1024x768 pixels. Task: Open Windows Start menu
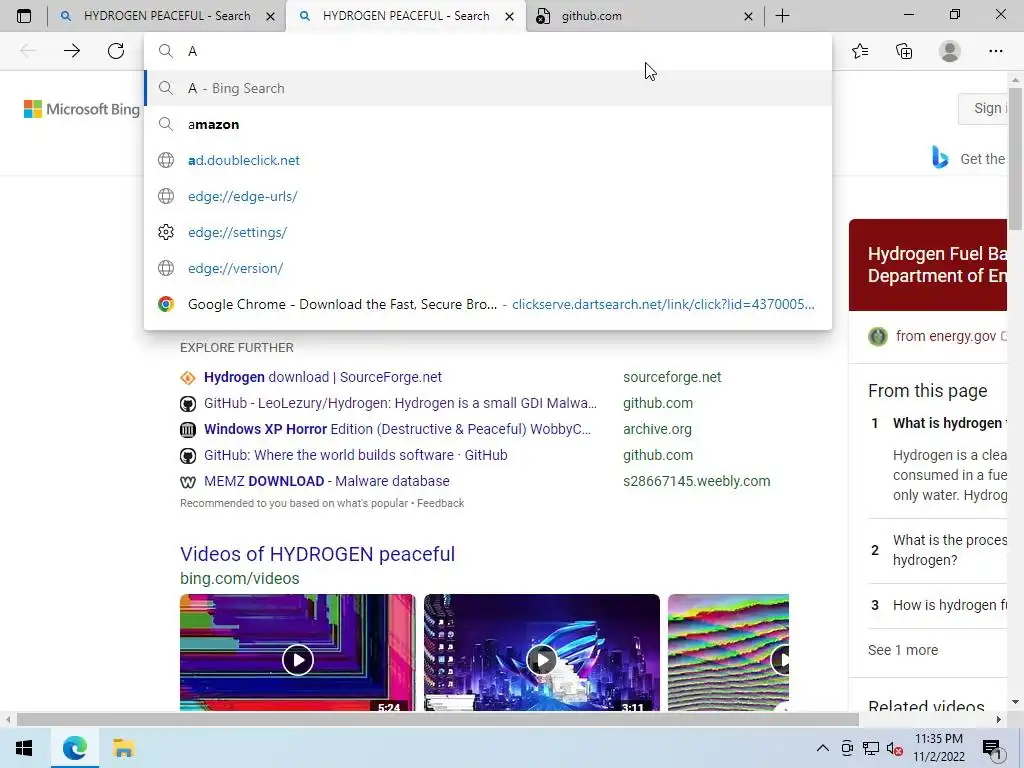pyautogui.click(x=24, y=748)
